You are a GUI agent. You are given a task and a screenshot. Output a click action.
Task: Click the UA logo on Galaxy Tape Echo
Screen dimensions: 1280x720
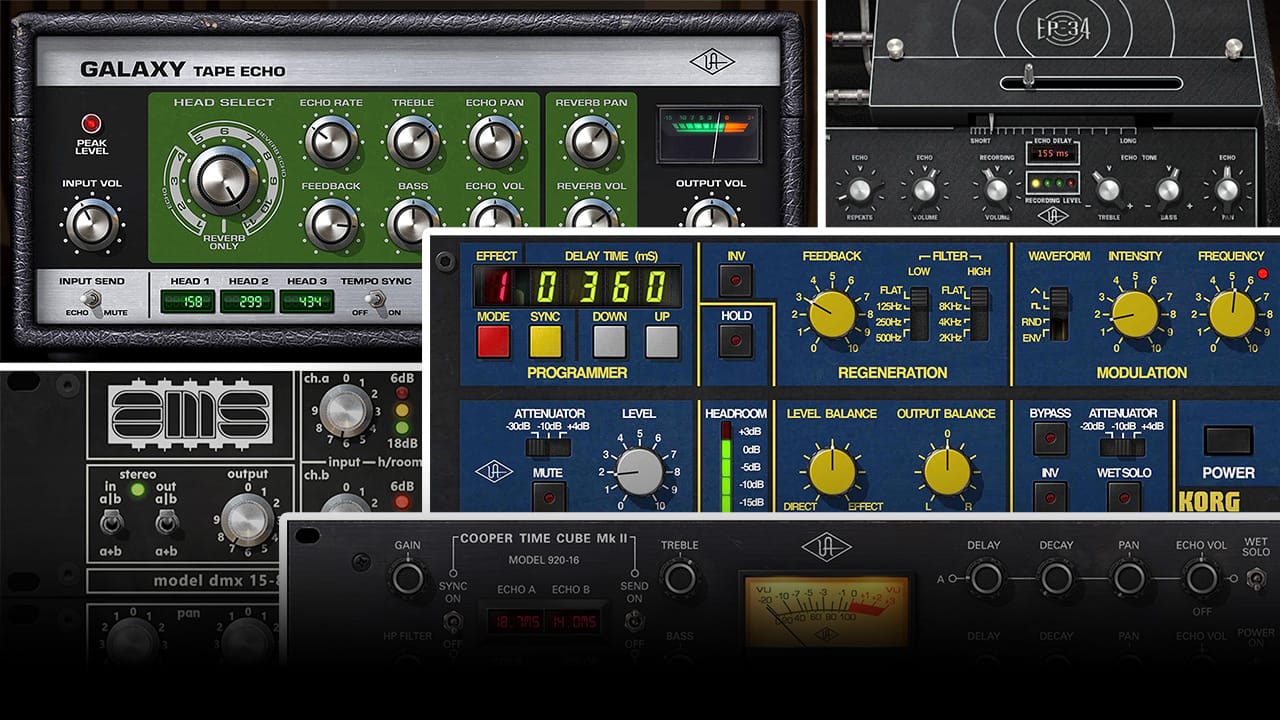(711, 63)
